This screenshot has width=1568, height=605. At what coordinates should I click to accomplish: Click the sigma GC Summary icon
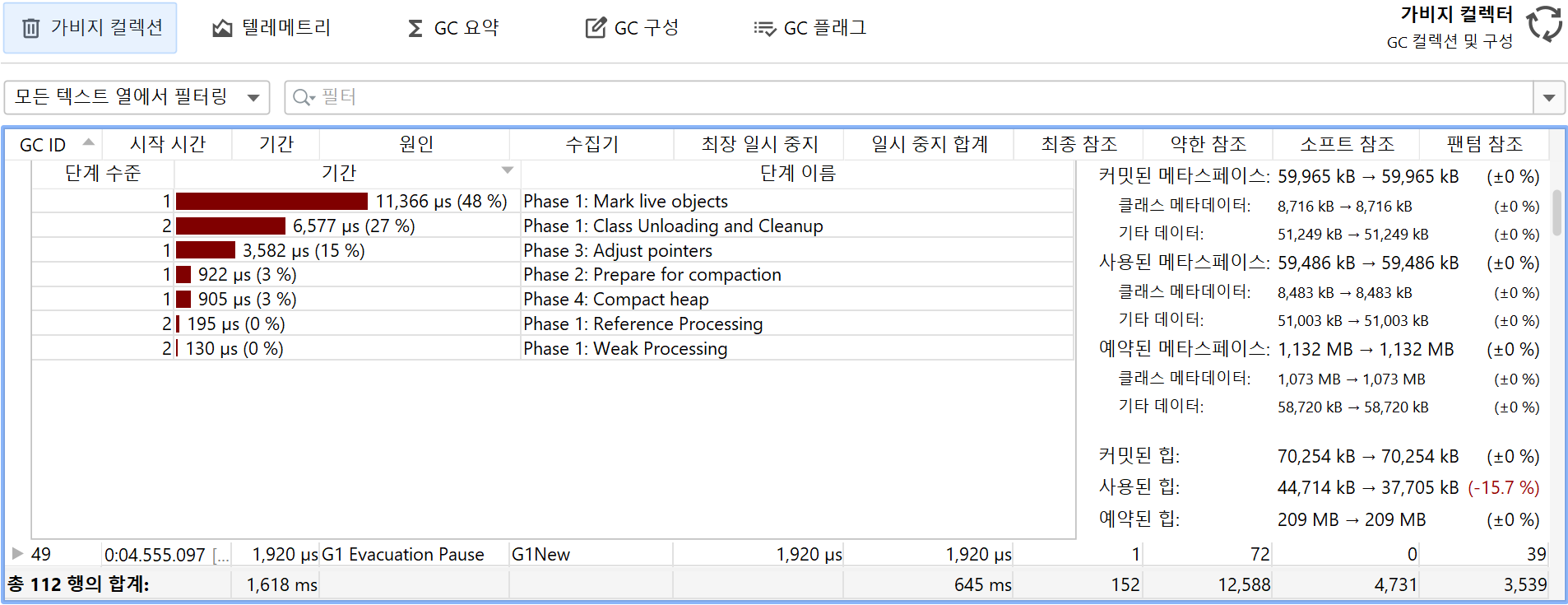(415, 29)
